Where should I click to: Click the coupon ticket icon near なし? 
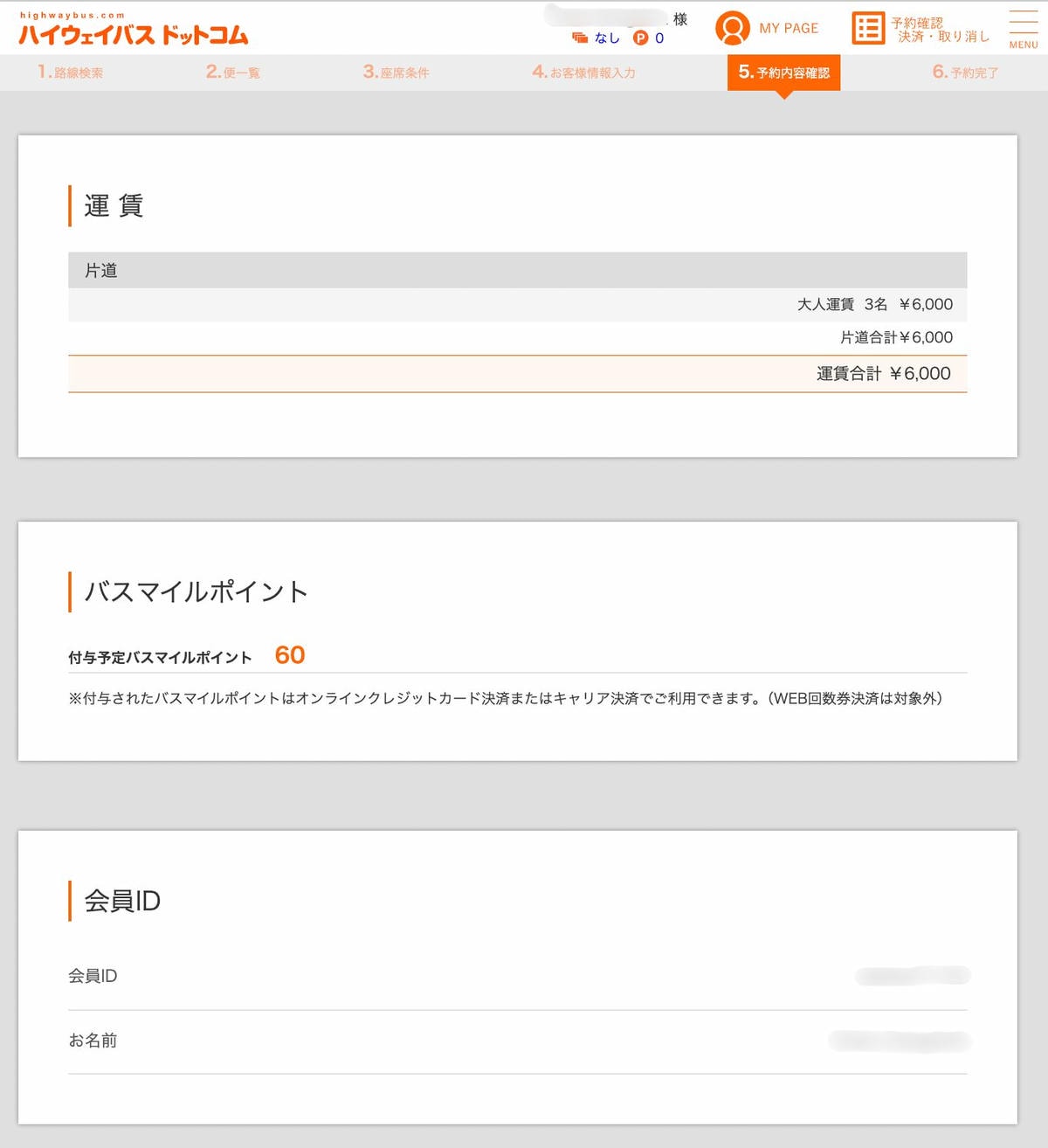tap(580, 38)
